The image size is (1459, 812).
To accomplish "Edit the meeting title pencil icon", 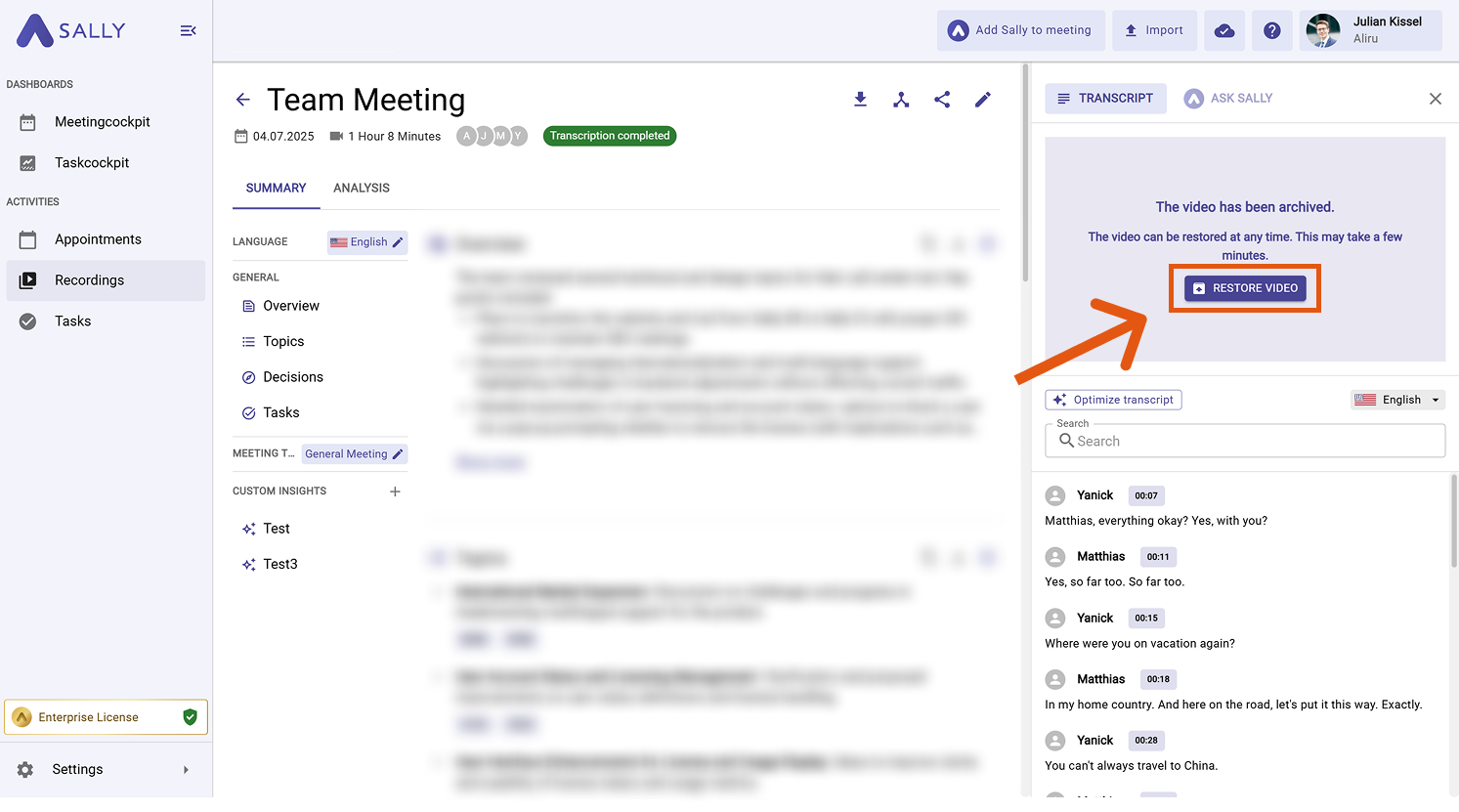I will [983, 100].
